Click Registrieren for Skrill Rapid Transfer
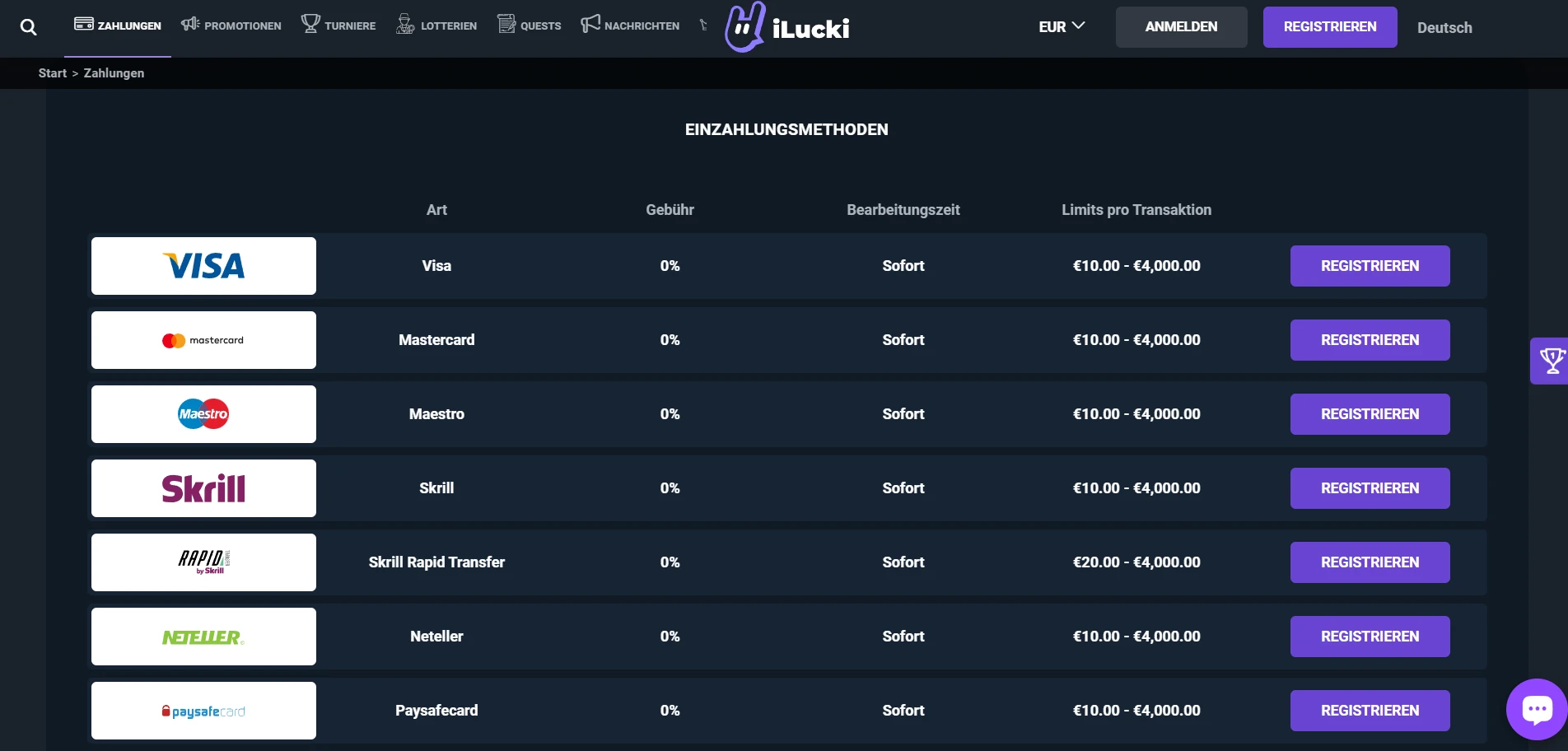The height and width of the screenshot is (751, 1568). [1370, 562]
